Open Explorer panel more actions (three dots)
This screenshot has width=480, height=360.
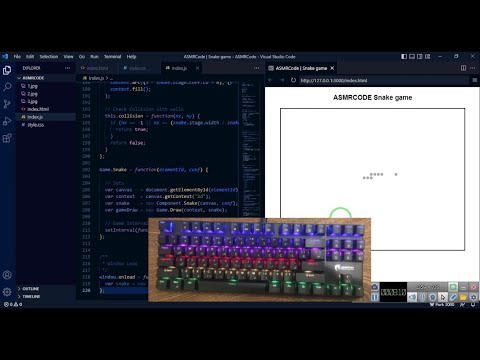[x=67, y=68]
